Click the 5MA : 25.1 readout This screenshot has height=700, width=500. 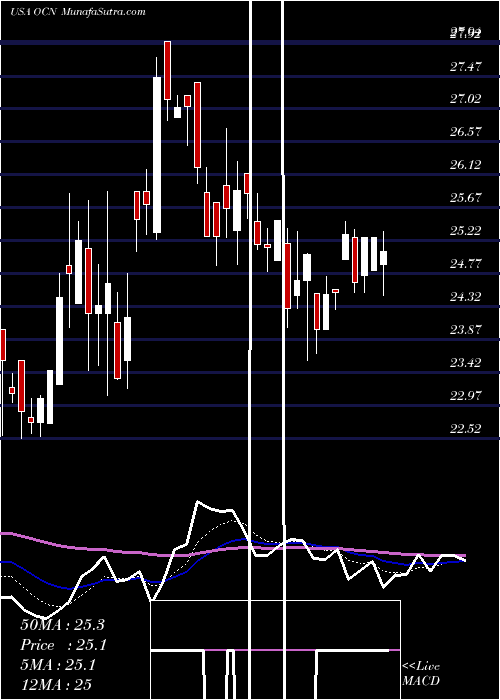(58, 665)
